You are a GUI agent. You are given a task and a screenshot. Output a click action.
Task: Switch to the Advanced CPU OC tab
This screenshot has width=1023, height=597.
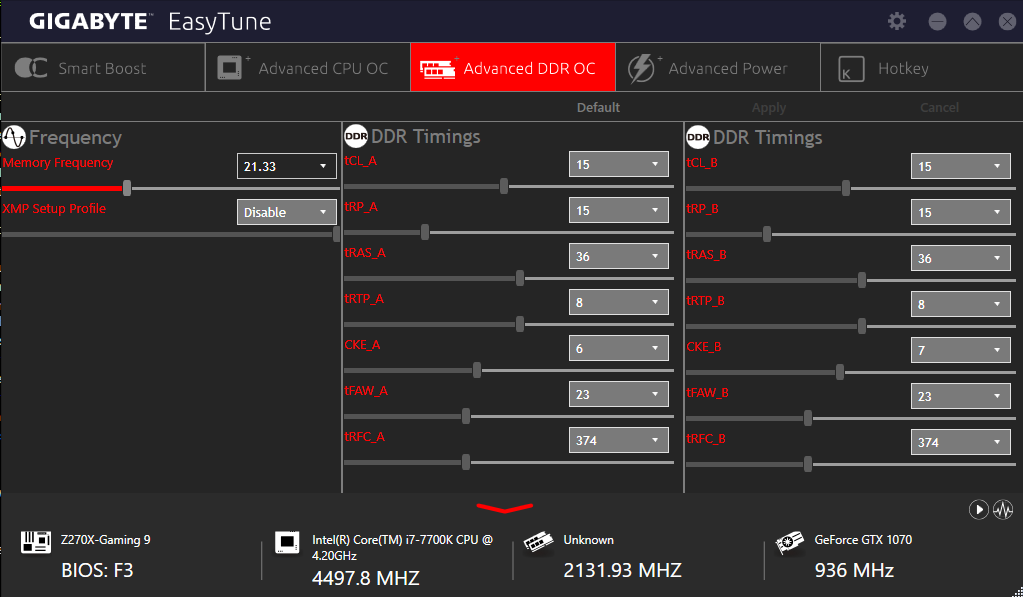point(308,68)
